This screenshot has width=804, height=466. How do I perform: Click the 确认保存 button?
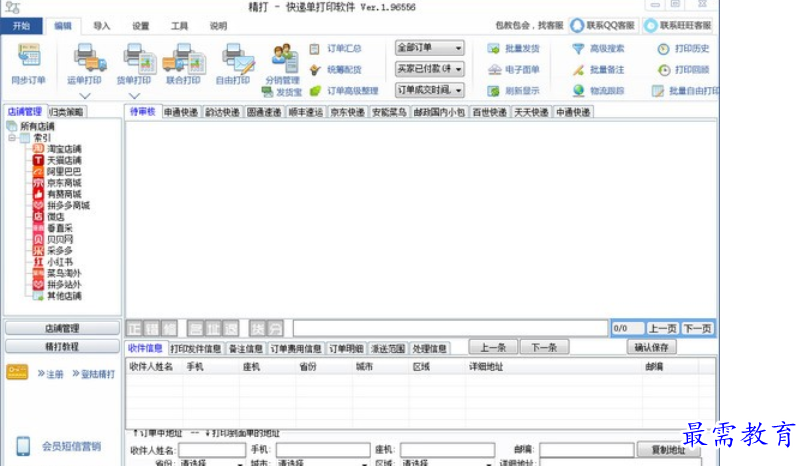pyautogui.click(x=651, y=348)
